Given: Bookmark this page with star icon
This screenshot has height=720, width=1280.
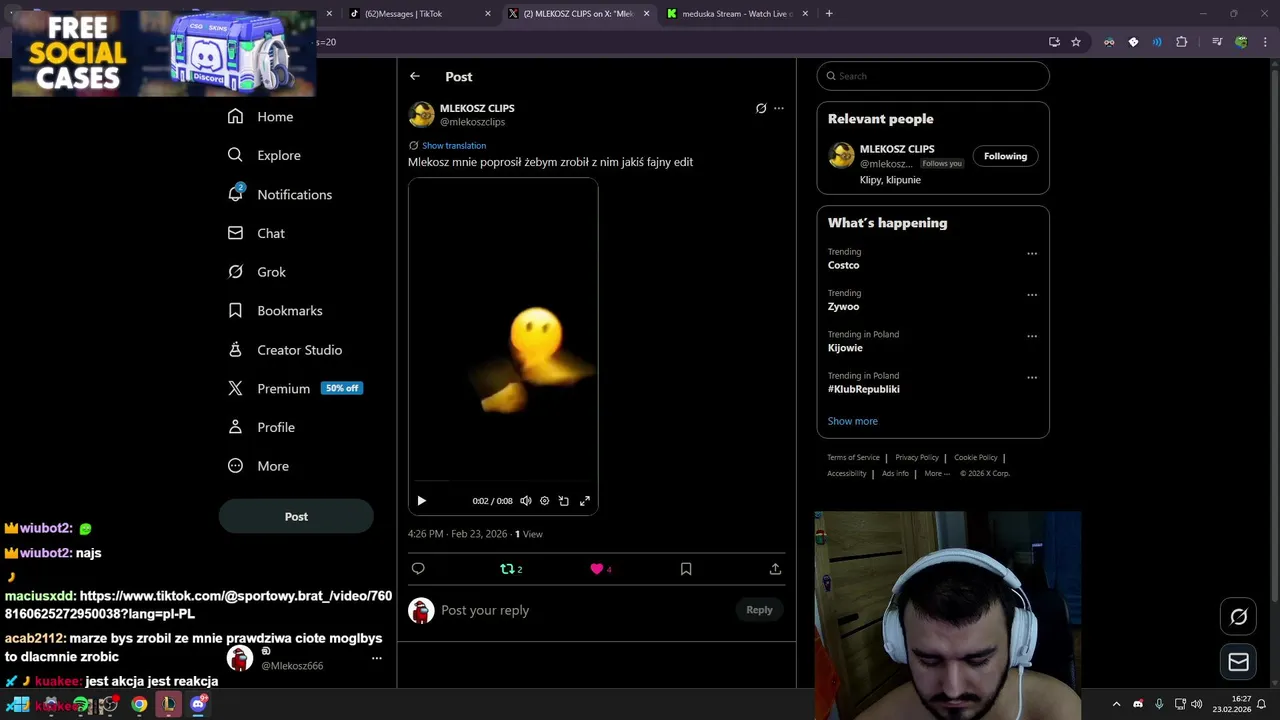Looking at the screenshot, I should point(1076,42).
